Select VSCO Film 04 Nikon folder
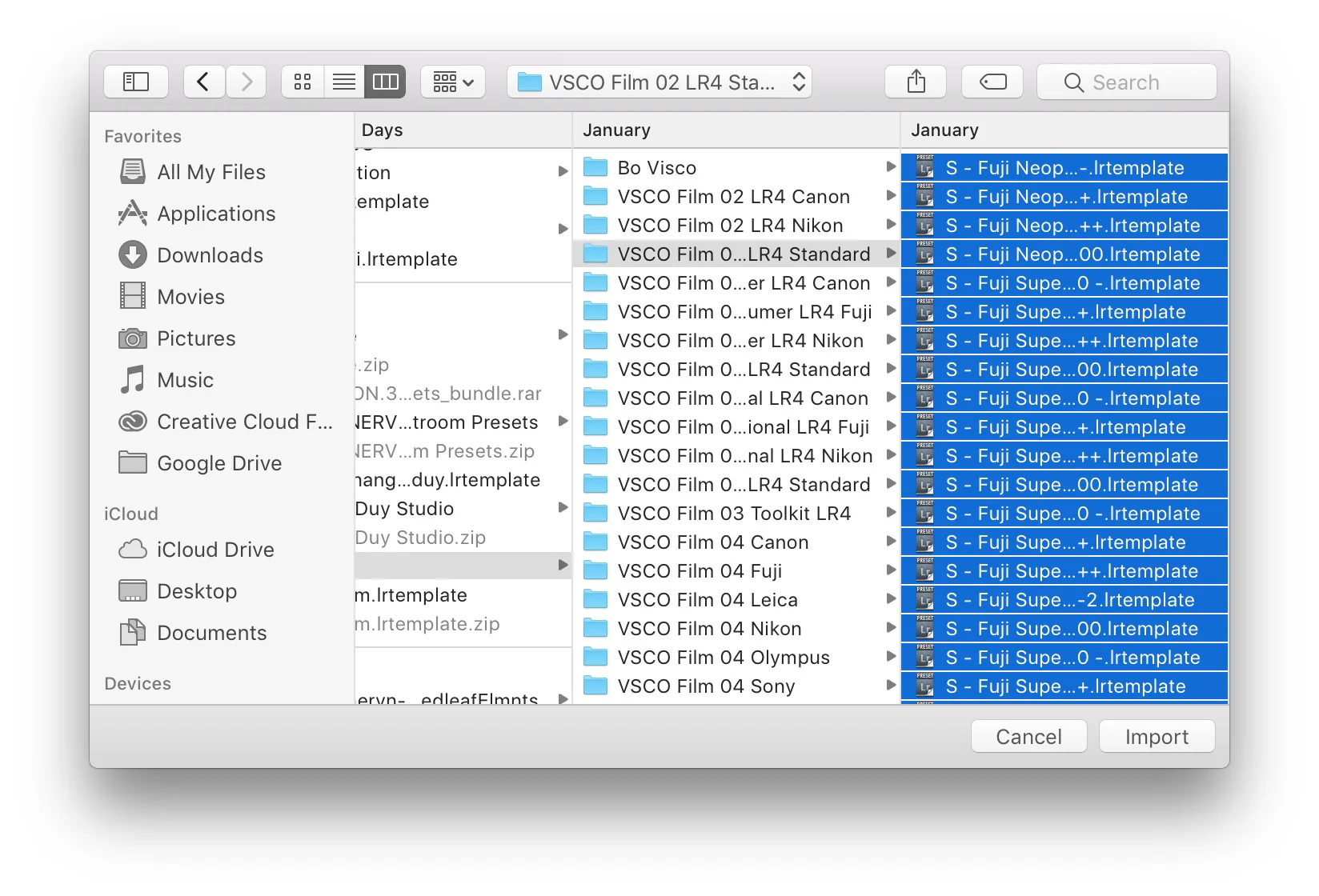 click(736, 629)
